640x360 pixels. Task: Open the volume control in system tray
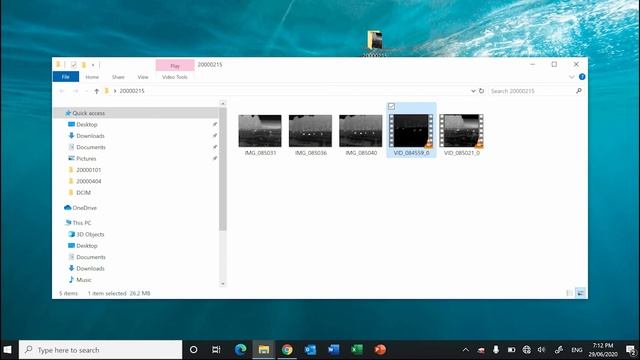[541, 350]
